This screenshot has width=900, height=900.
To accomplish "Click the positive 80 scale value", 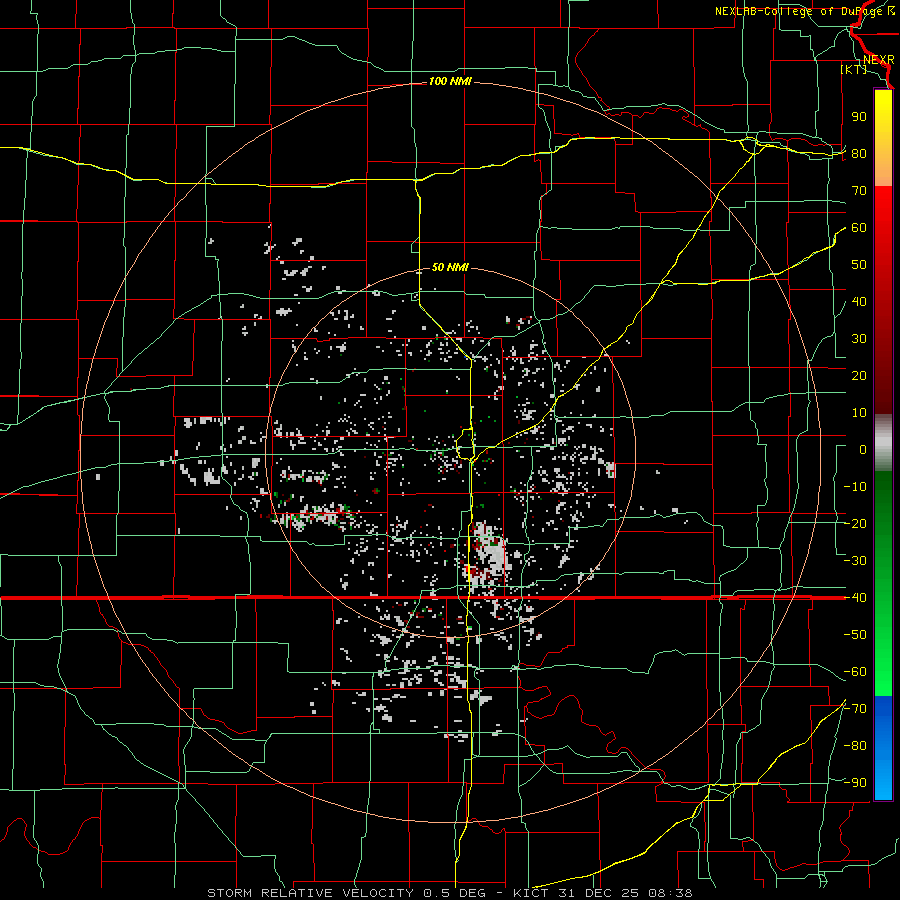I will click(859, 154).
